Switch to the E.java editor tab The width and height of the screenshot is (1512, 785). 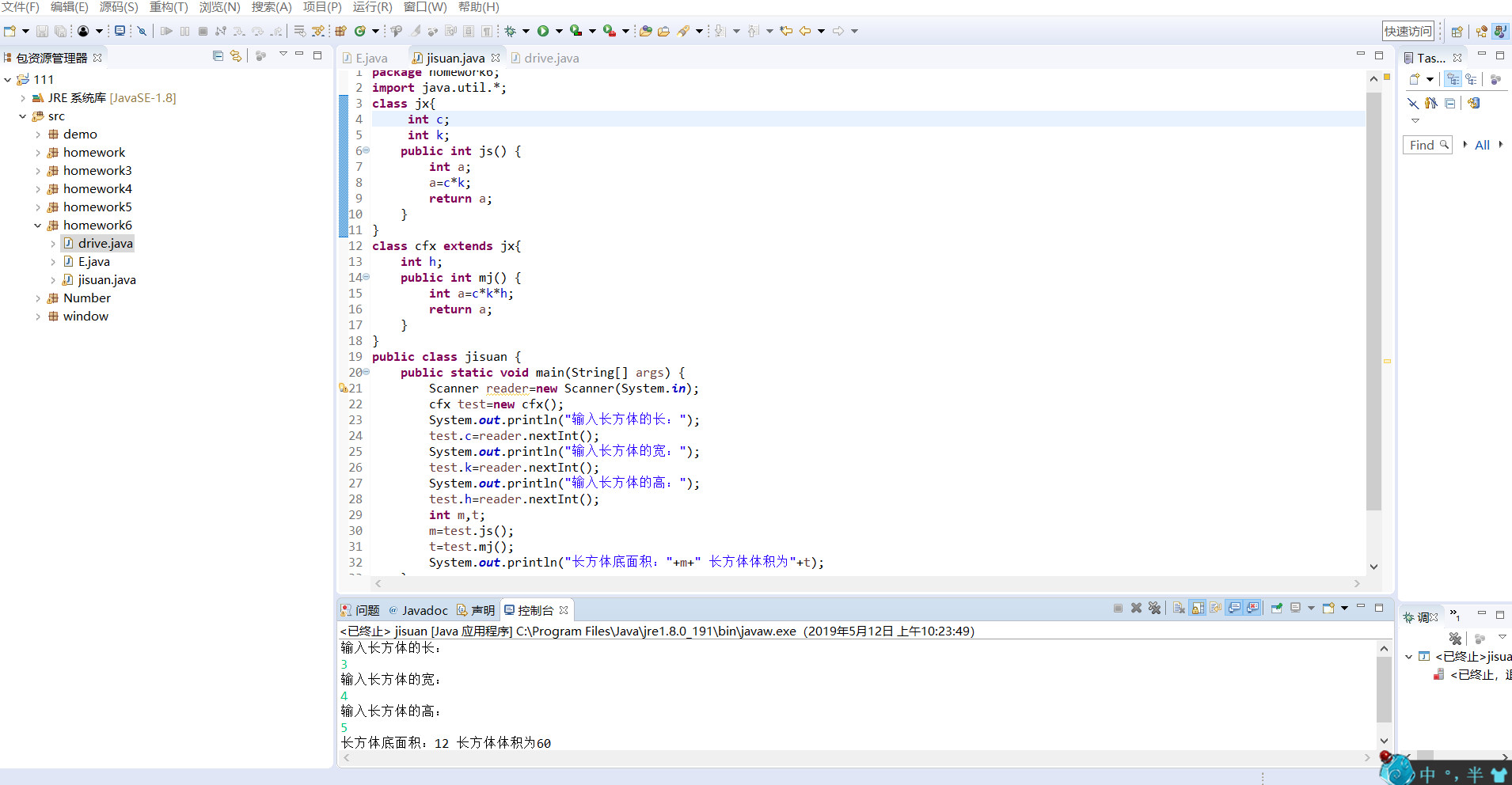[x=365, y=58]
